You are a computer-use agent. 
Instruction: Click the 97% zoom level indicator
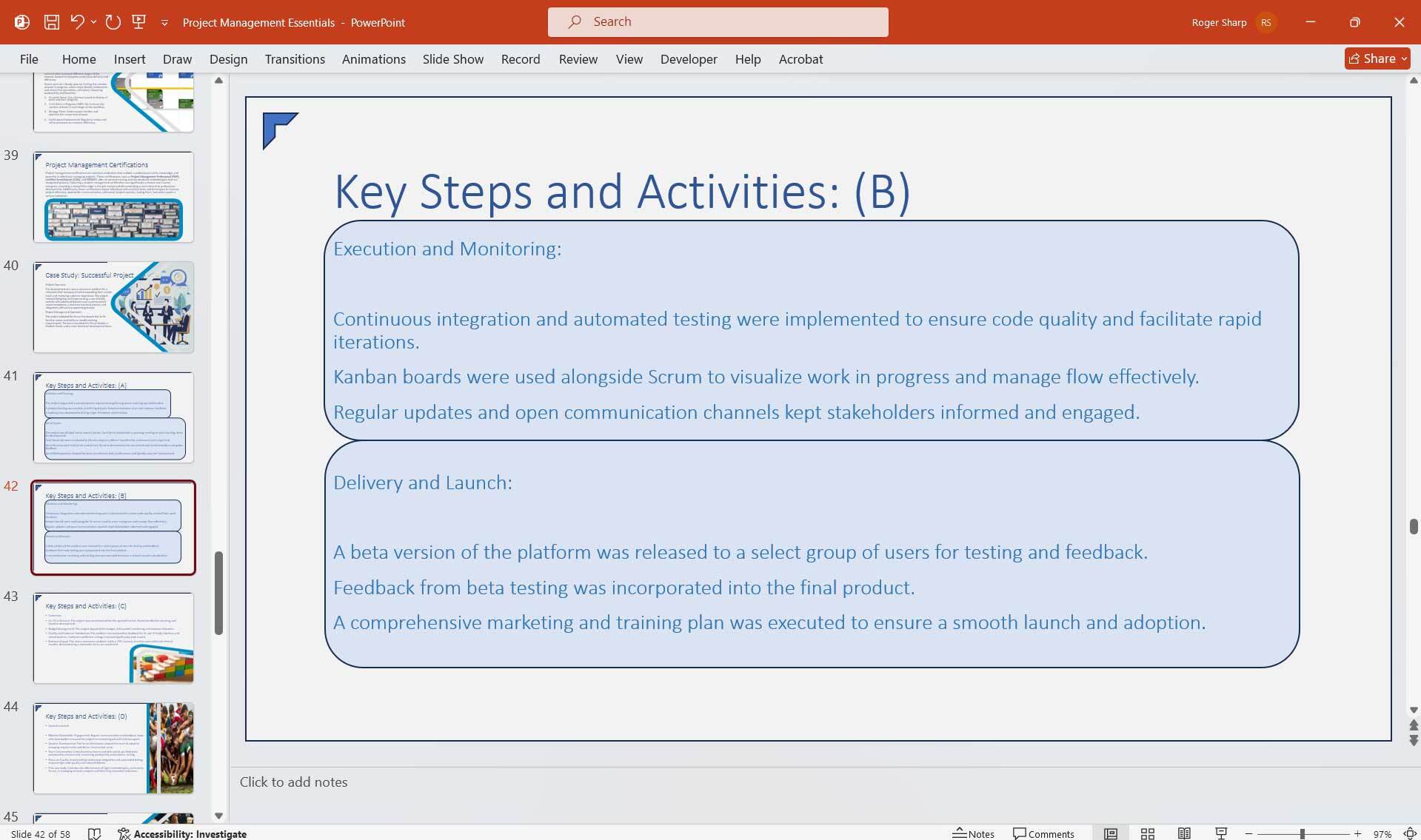(x=1382, y=833)
